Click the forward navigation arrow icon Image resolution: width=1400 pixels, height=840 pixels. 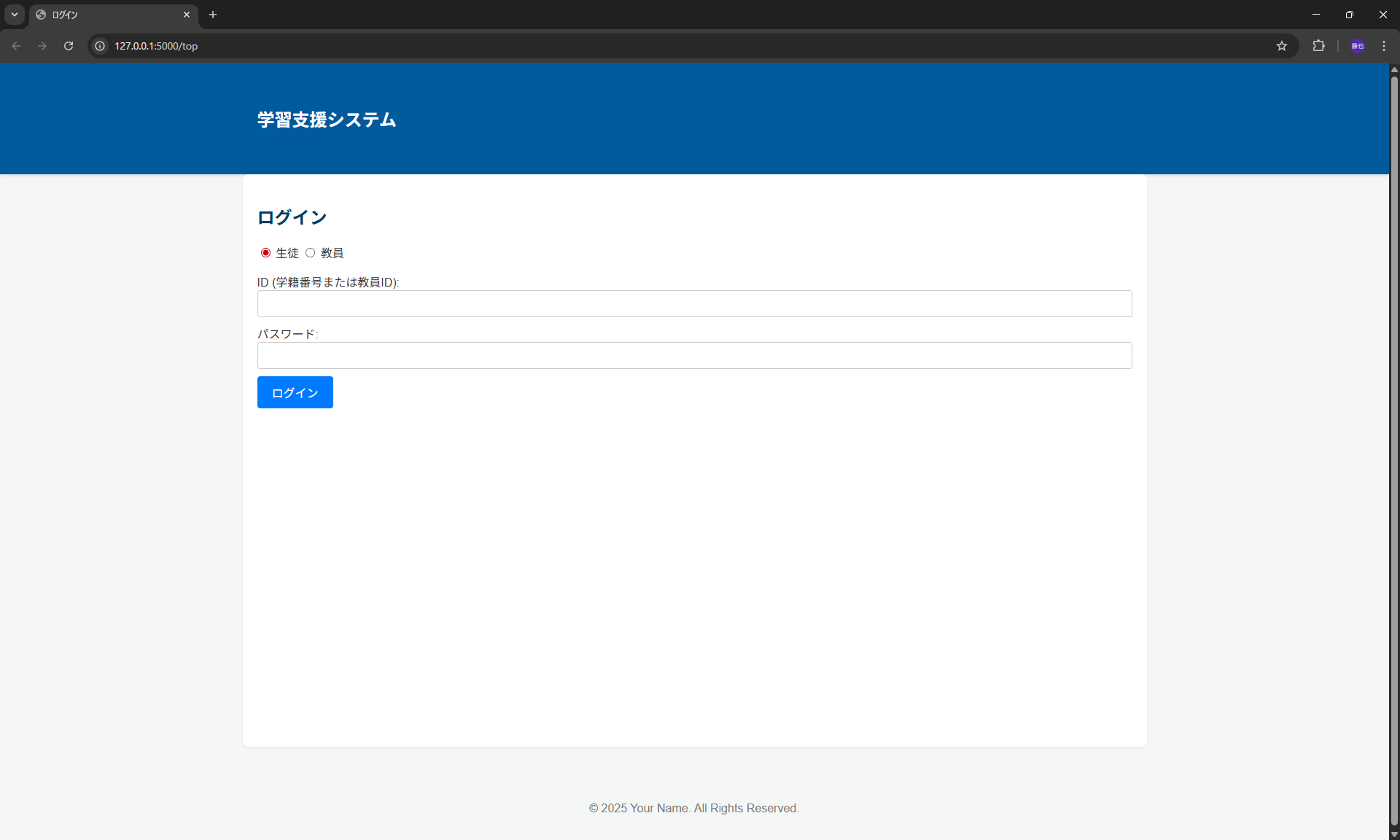point(42,46)
